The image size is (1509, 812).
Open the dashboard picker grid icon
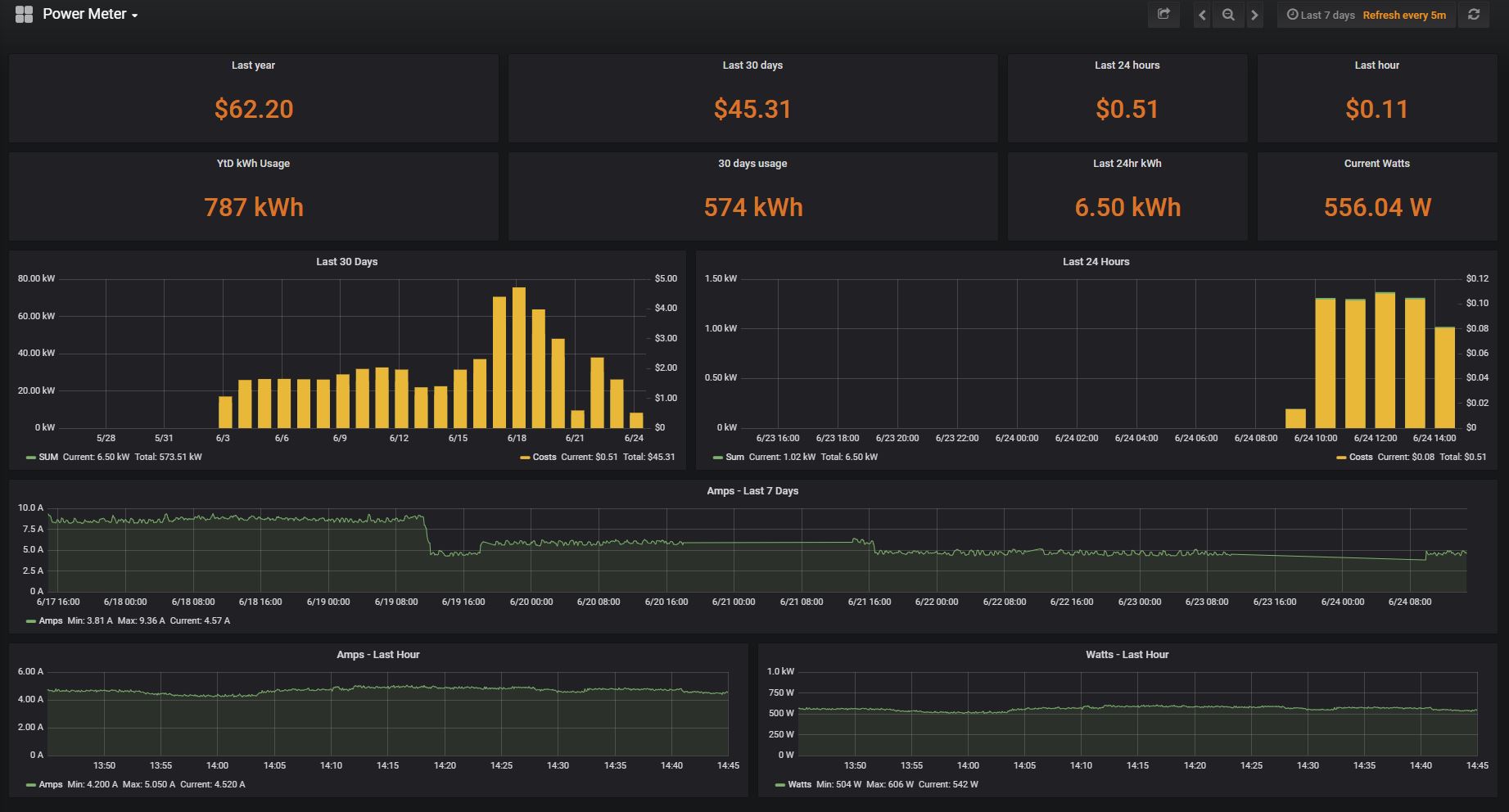tap(24, 14)
